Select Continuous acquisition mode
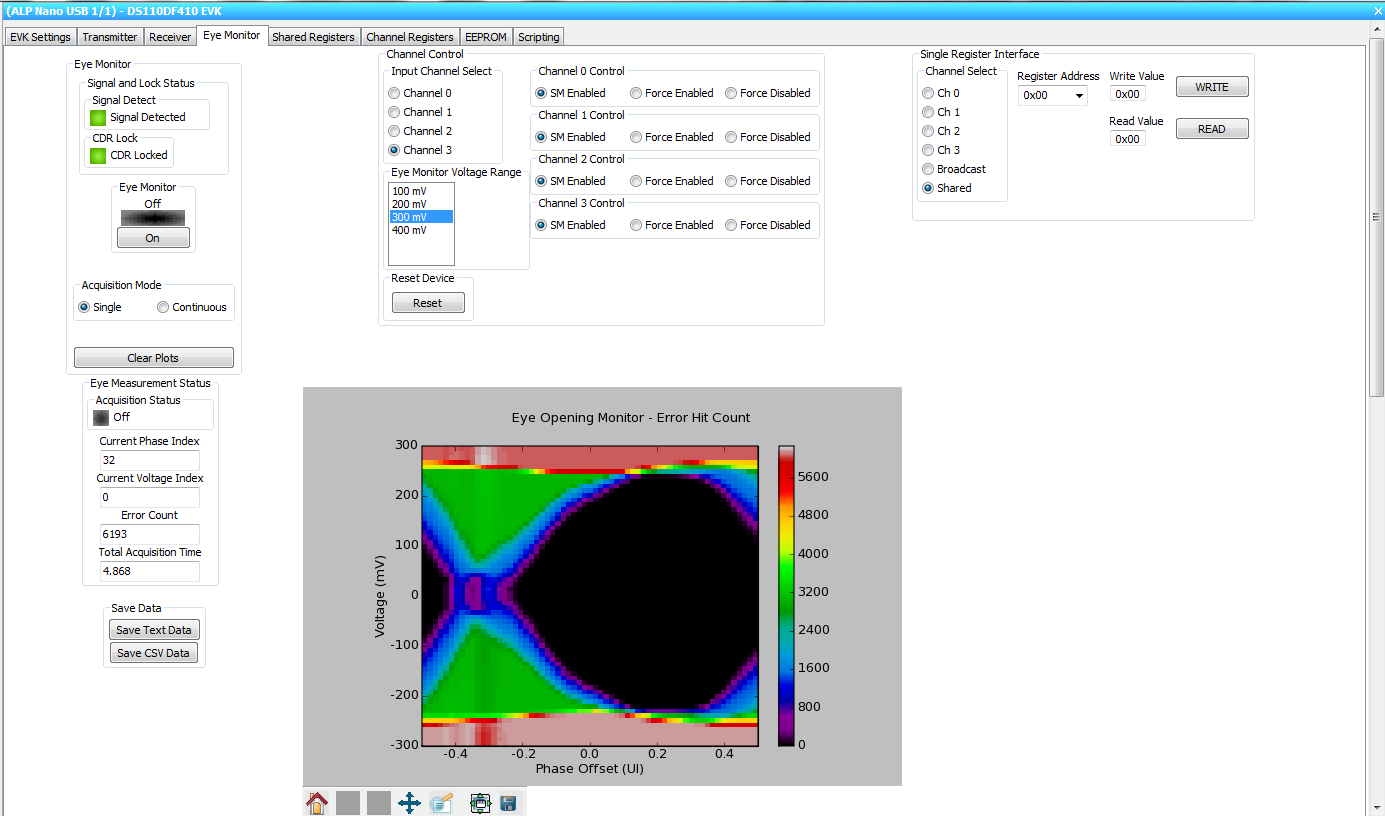 pos(162,307)
